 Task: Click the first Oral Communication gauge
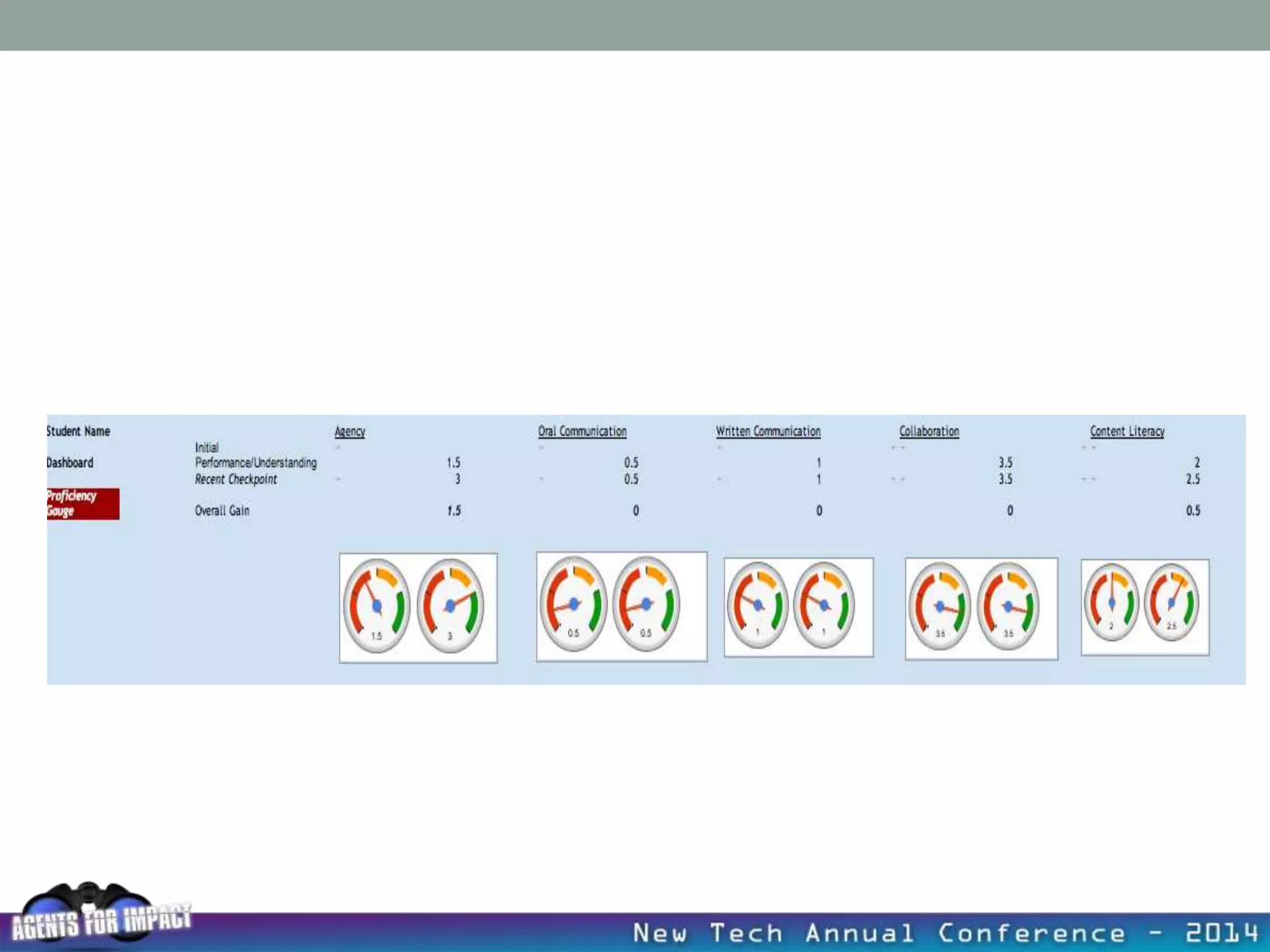point(573,604)
